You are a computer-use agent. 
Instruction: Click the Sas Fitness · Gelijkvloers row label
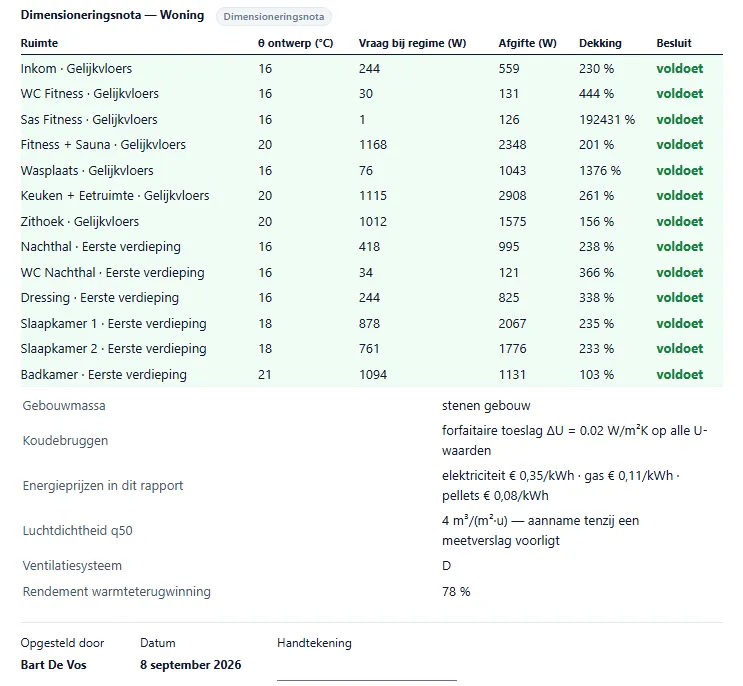point(89,119)
